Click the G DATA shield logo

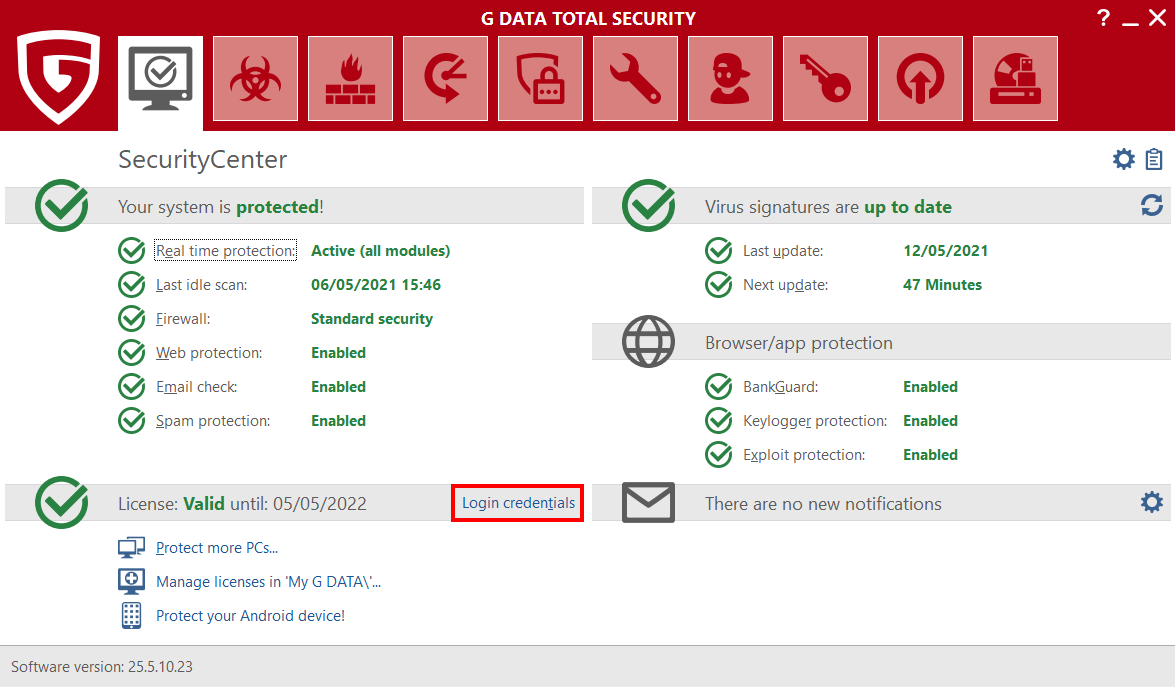[x=58, y=76]
